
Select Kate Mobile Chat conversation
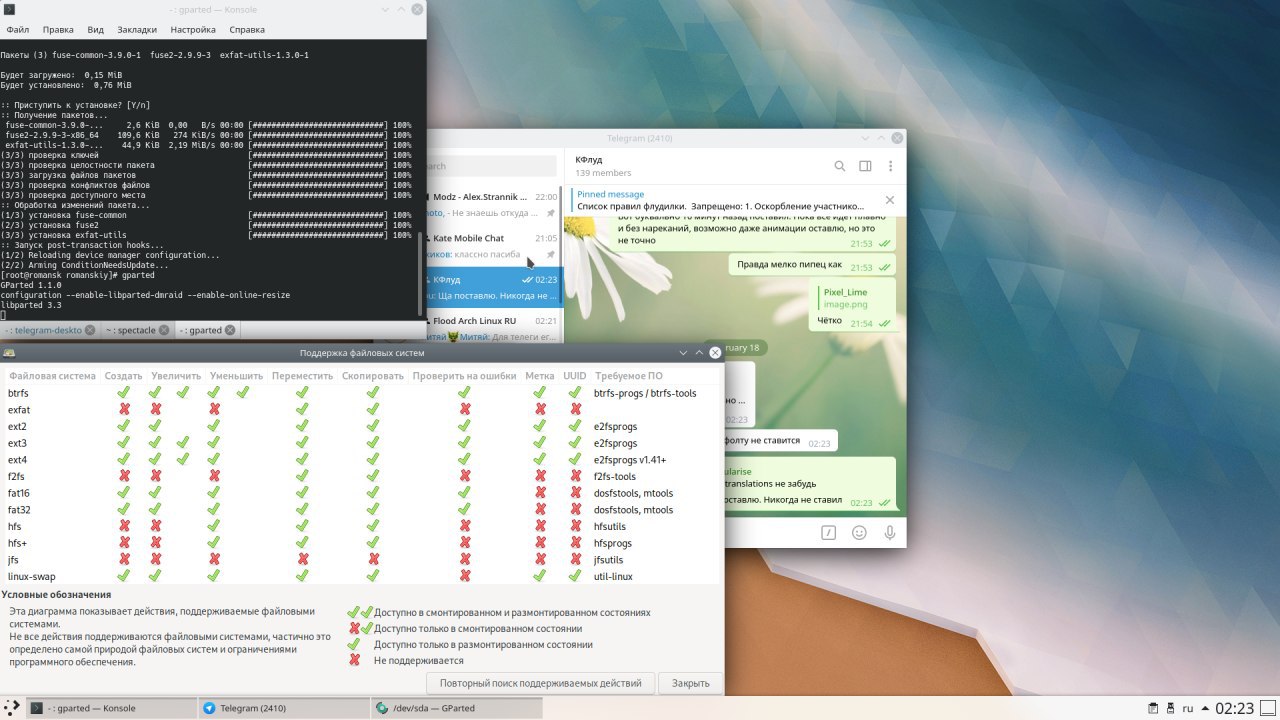click(x=493, y=246)
